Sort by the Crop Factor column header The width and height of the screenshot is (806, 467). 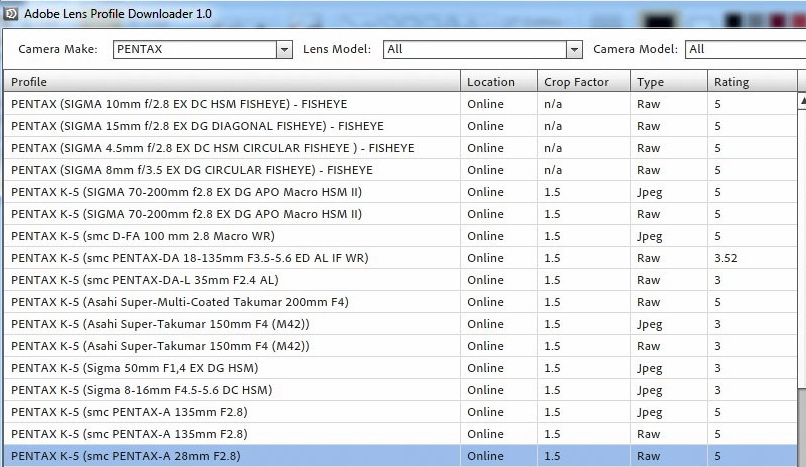[584, 82]
